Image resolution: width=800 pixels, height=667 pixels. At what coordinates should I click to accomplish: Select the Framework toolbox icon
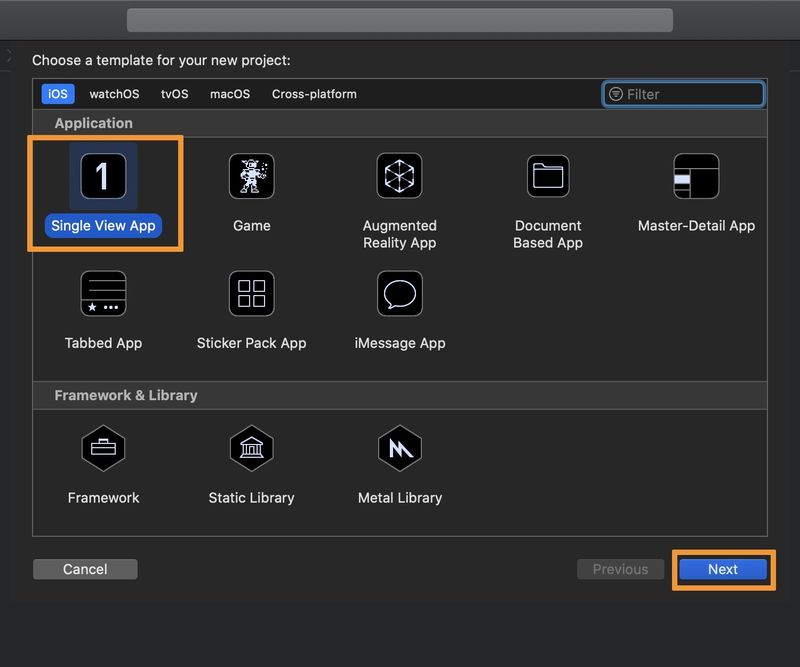pos(103,448)
